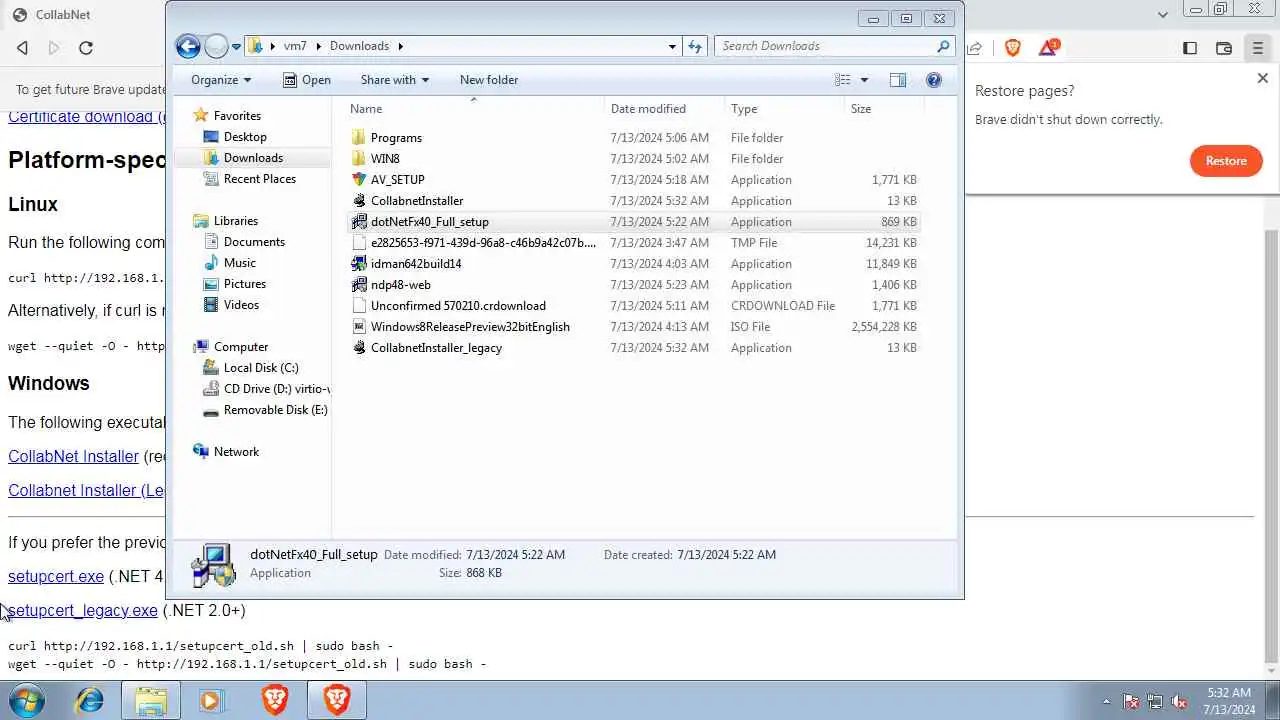Click the CollabNet Installer link in browser
The height and width of the screenshot is (720, 1280).
point(73,456)
